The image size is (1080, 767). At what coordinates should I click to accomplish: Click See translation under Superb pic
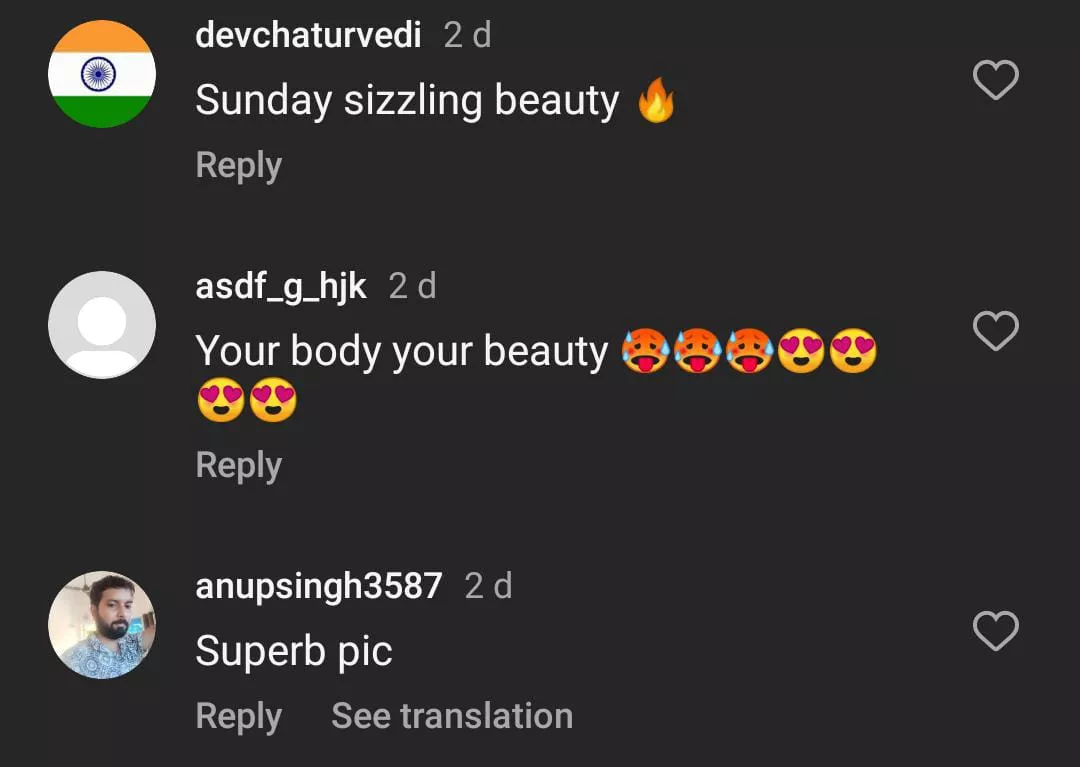coord(452,716)
